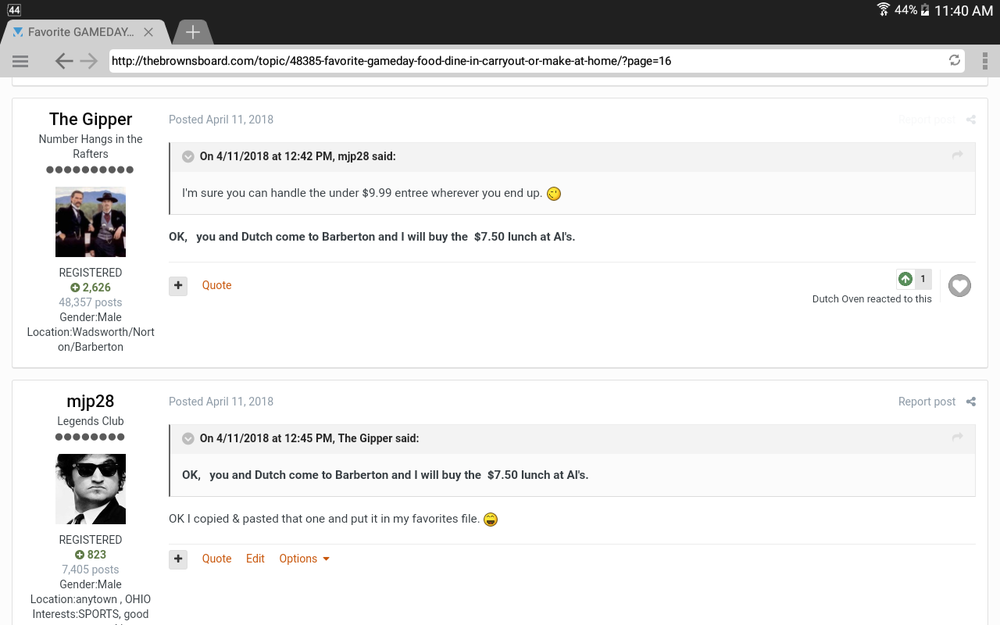Open The Gipper's username link
Image resolution: width=1000 pixels, height=625 pixels.
pyautogui.click(x=91, y=119)
